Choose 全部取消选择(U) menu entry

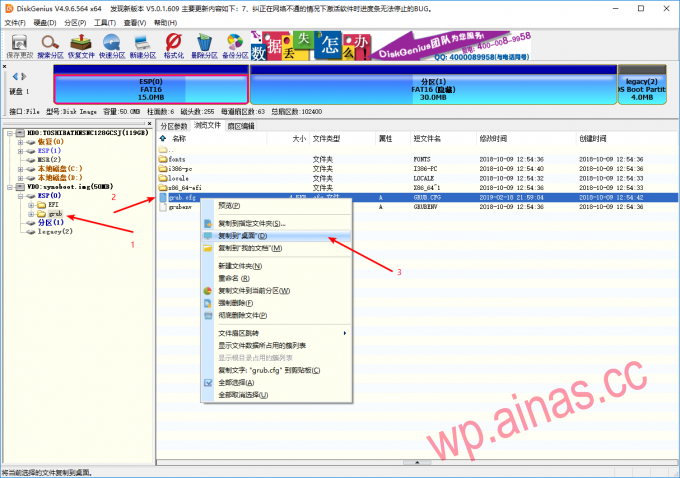[276, 395]
